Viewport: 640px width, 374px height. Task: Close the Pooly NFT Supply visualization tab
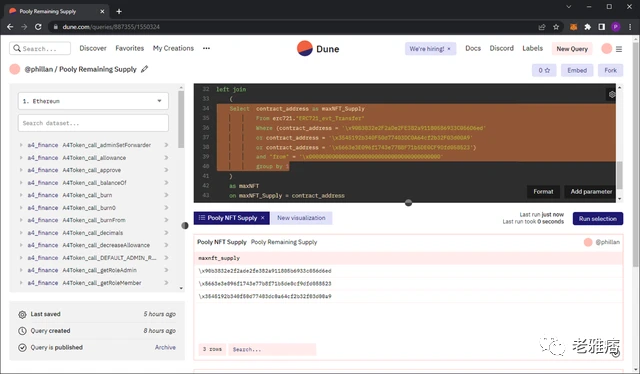(262, 218)
